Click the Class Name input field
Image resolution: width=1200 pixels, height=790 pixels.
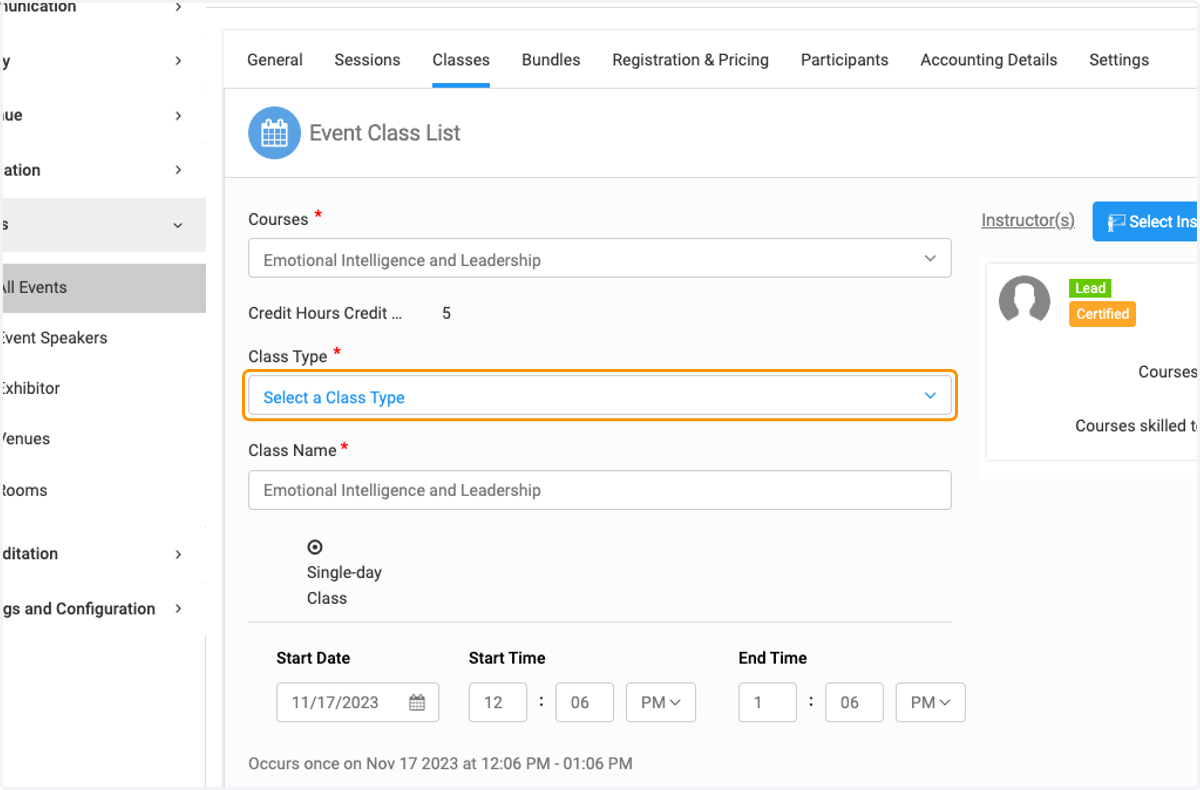pyautogui.click(x=600, y=490)
